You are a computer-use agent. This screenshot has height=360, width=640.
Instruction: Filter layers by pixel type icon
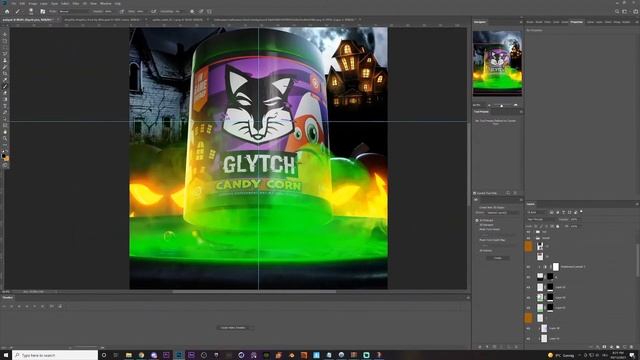pyautogui.click(x=551, y=212)
